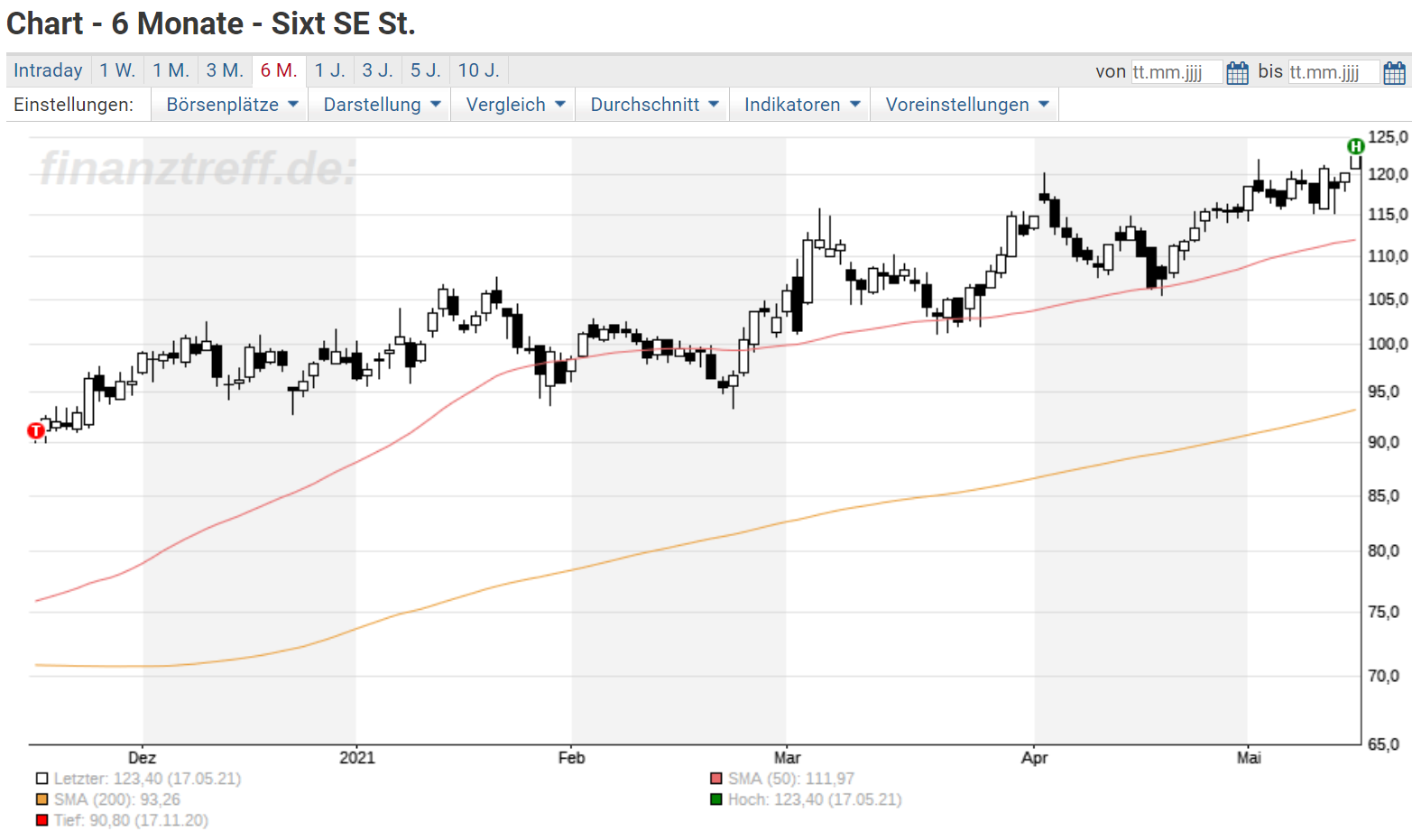Focus the 'bis' end date field
Image resolution: width=1412 pixels, height=840 pixels.
tap(1334, 72)
